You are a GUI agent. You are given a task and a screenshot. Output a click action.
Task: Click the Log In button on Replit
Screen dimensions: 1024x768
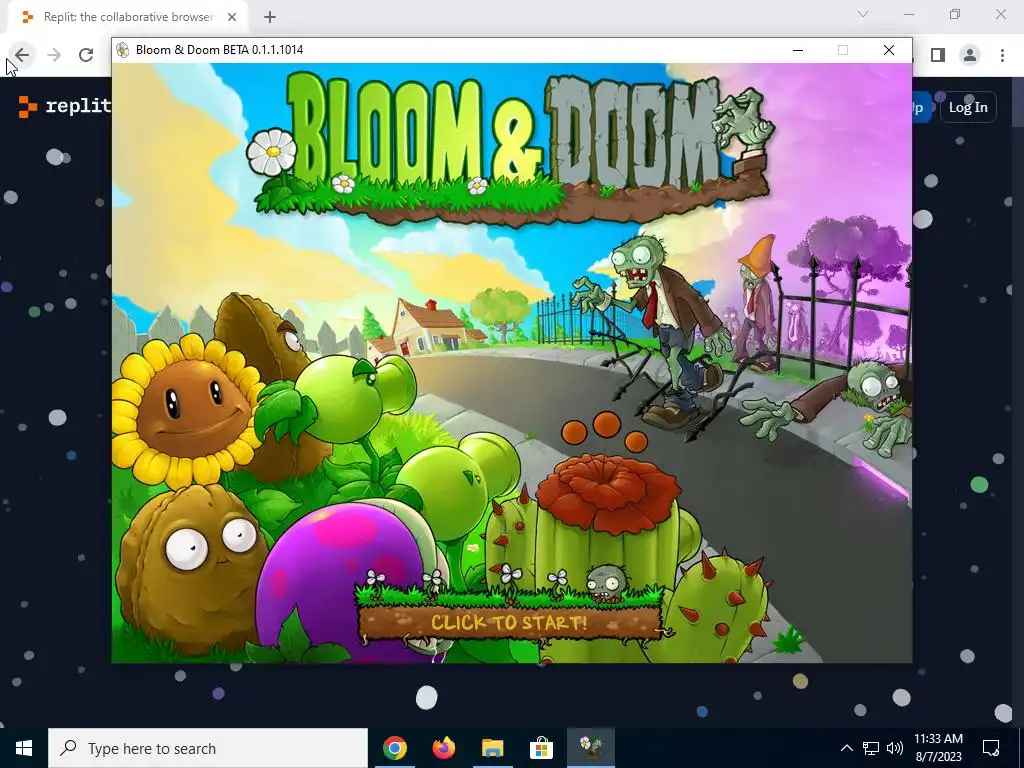[968, 107]
